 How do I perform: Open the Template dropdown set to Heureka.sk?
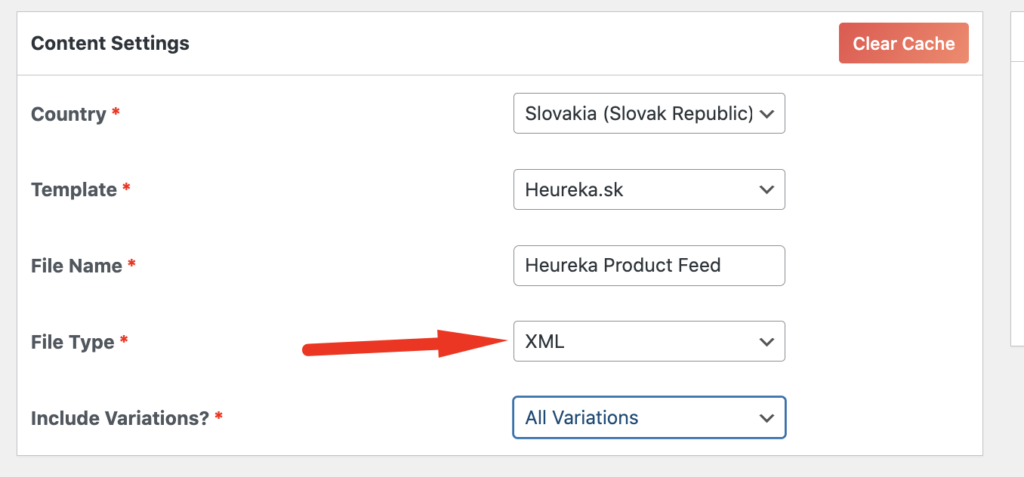[649, 189]
